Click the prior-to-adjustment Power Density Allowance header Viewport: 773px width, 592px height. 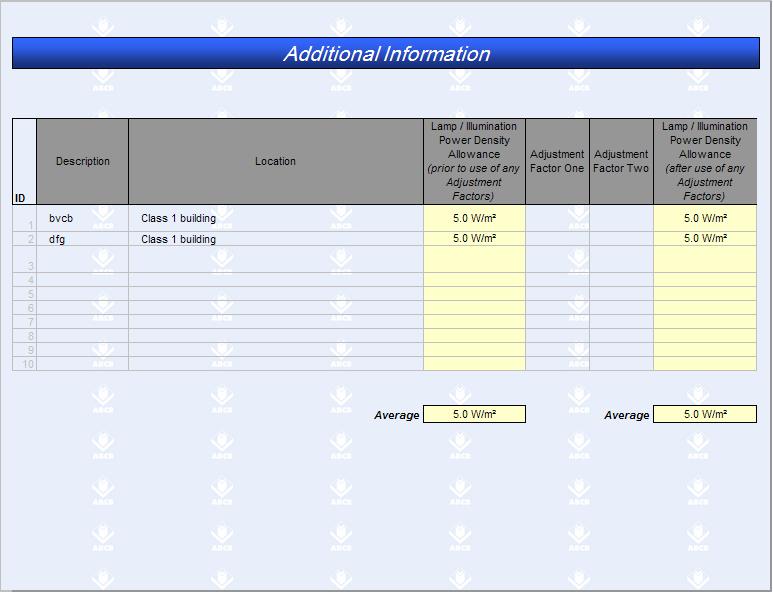click(x=474, y=161)
